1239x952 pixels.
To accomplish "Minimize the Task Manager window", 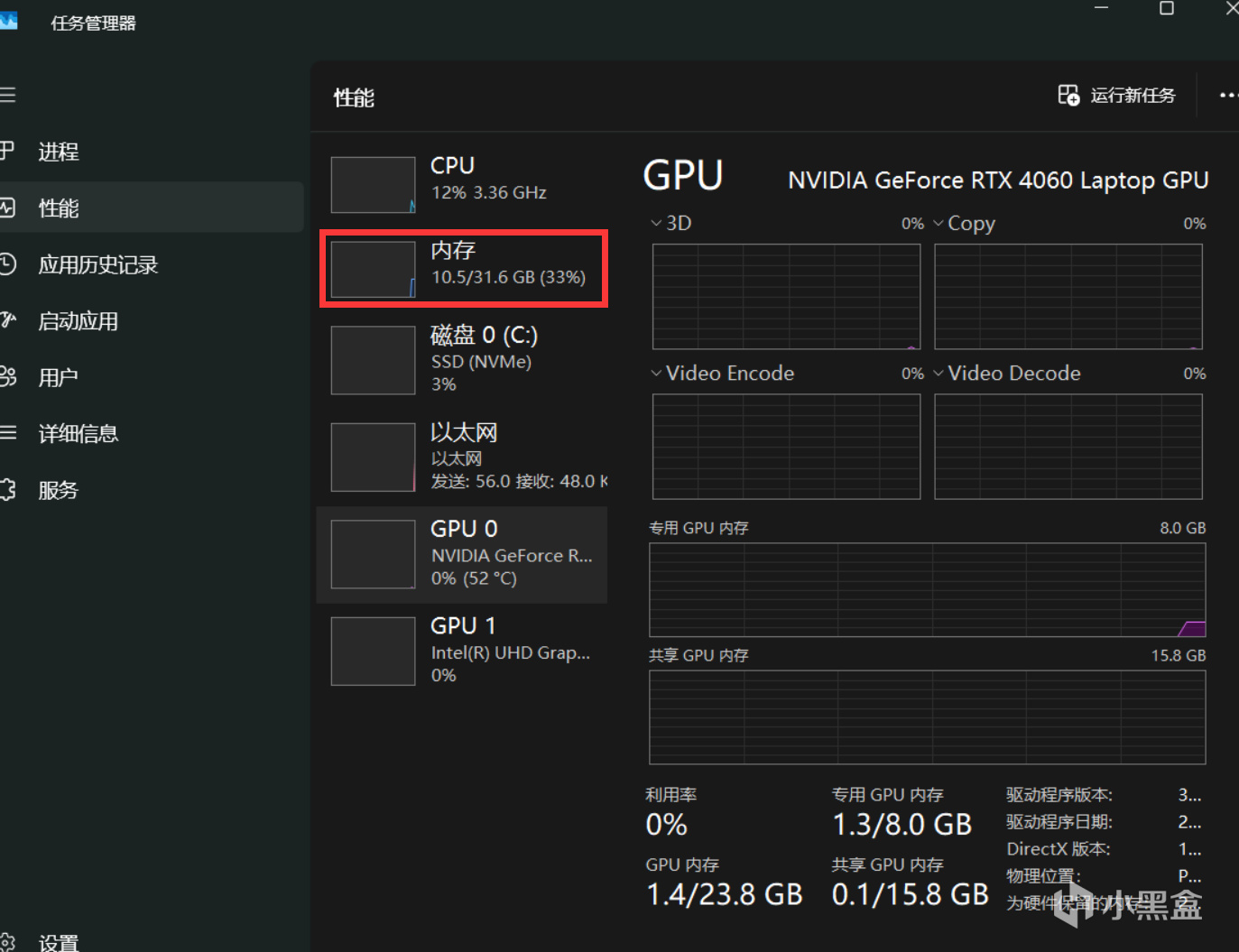I will click(x=1101, y=8).
